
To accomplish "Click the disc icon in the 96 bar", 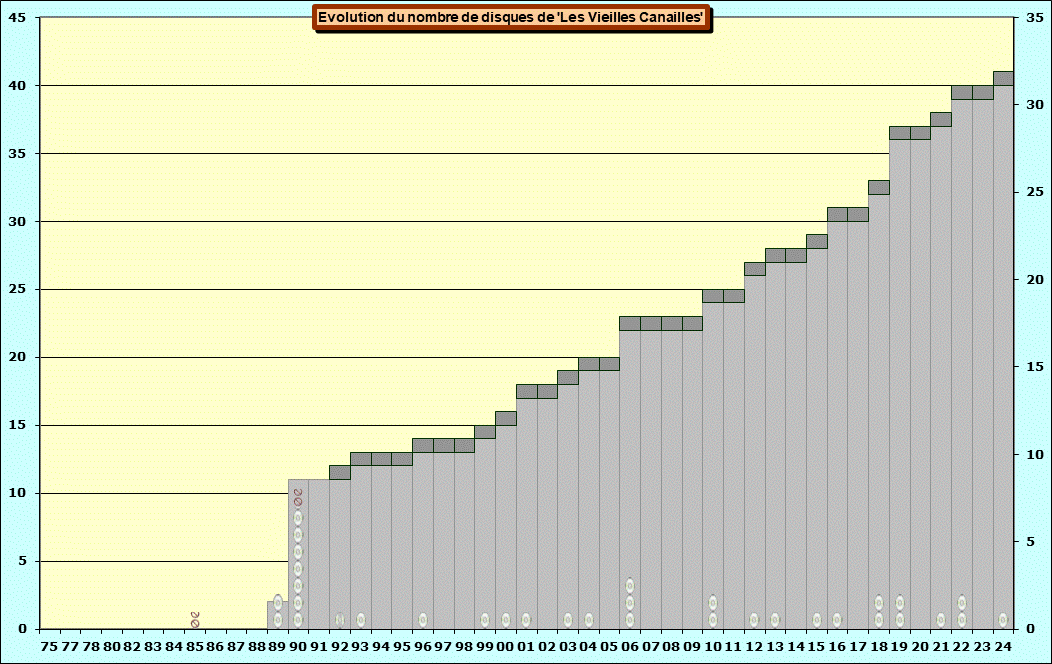I will [x=423, y=620].
